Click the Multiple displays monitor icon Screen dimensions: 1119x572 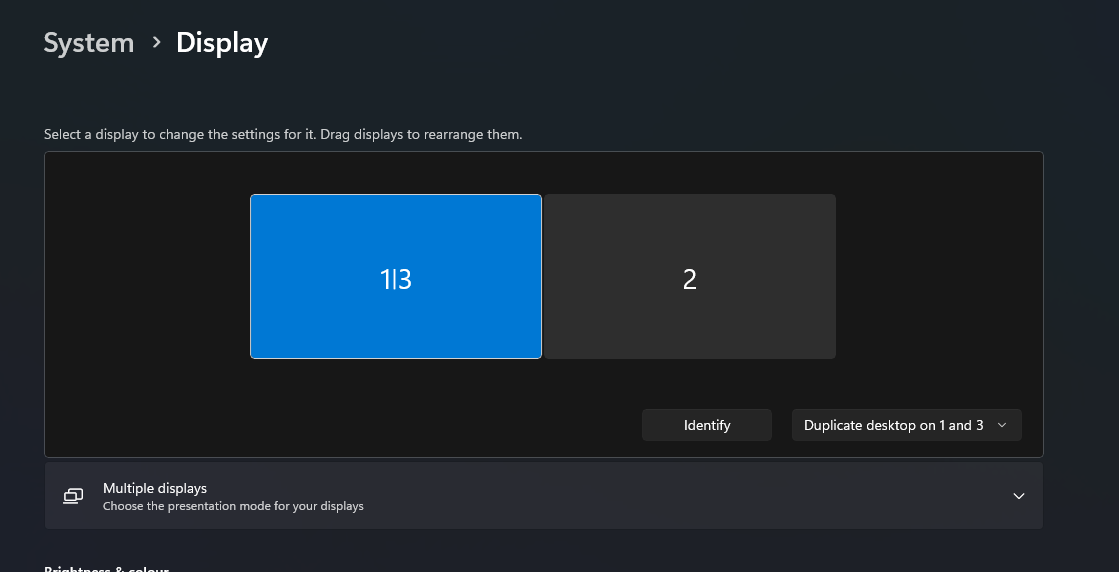(x=73, y=496)
